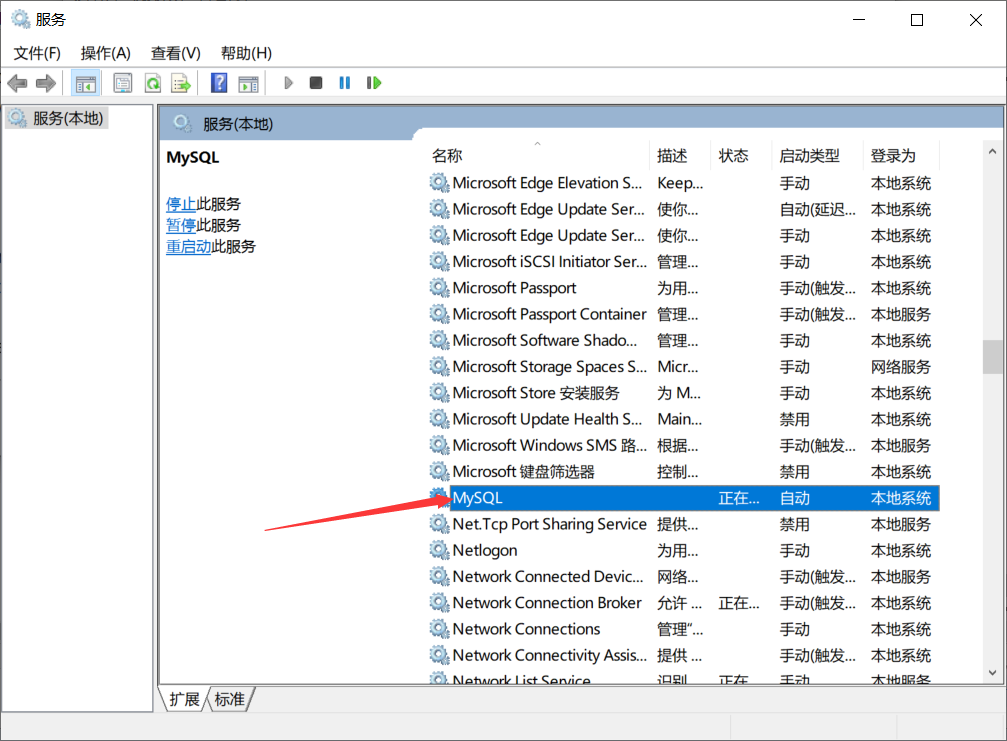Click gear icon of Network Connection Broker
The width and height of the screenshot is (1007, 741).
[439, 602]
